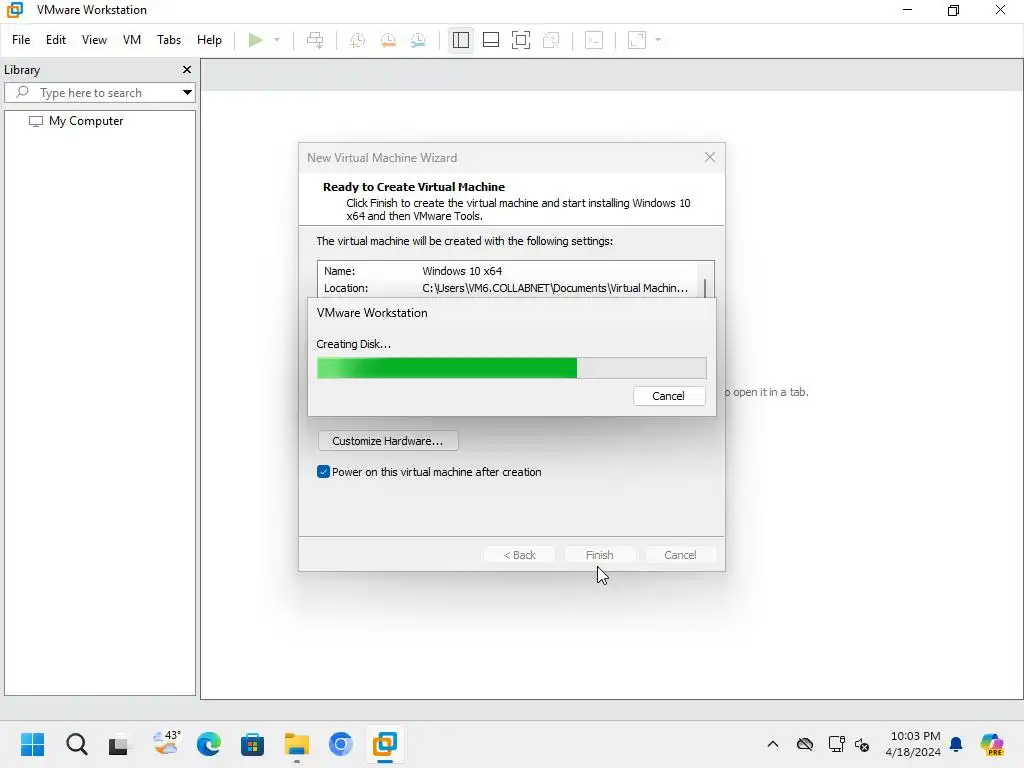
Task: Click the VMware Workstation taskbar icon
Action: coord(385,744)
